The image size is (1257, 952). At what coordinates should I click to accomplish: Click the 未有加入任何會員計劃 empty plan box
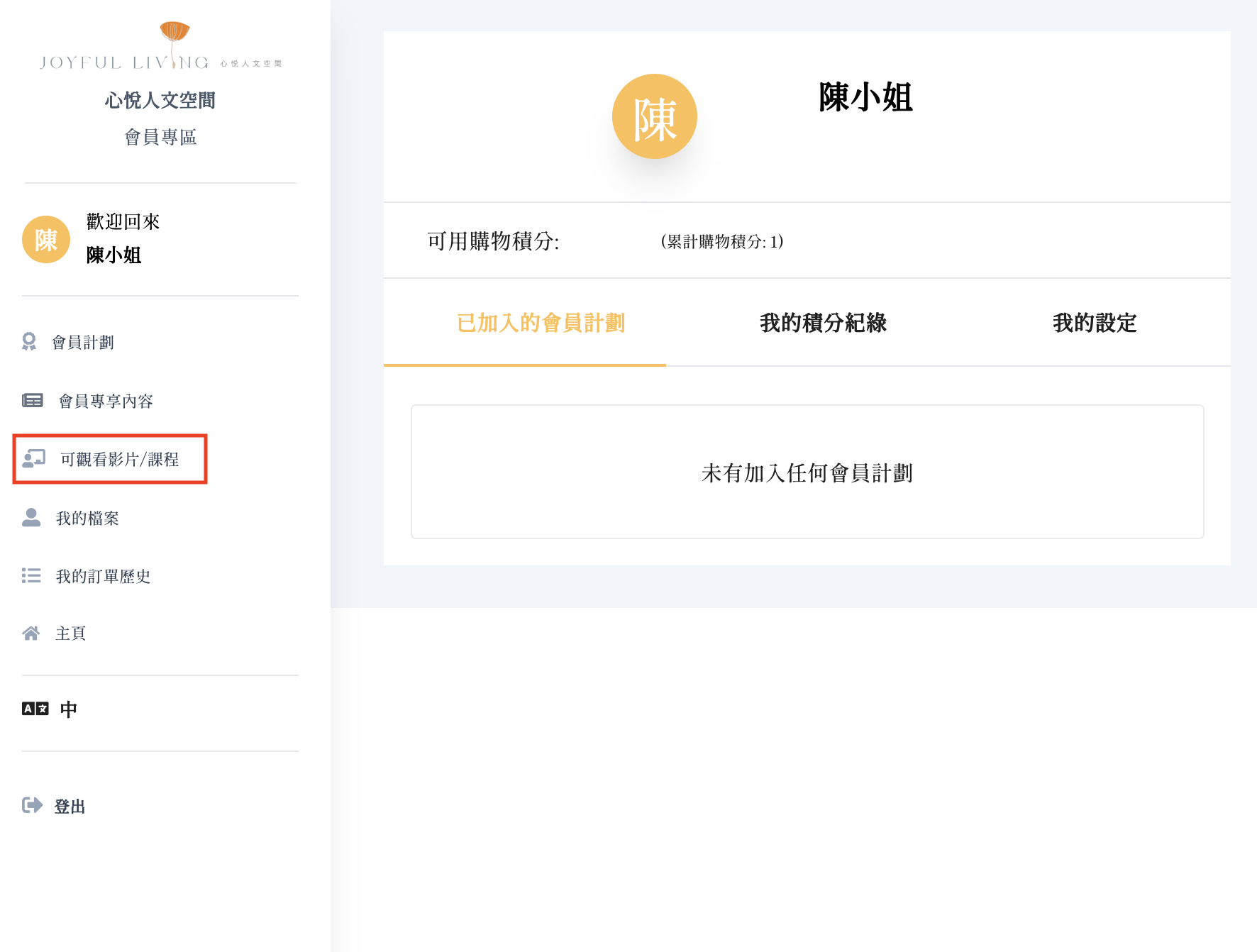(807, 472)
